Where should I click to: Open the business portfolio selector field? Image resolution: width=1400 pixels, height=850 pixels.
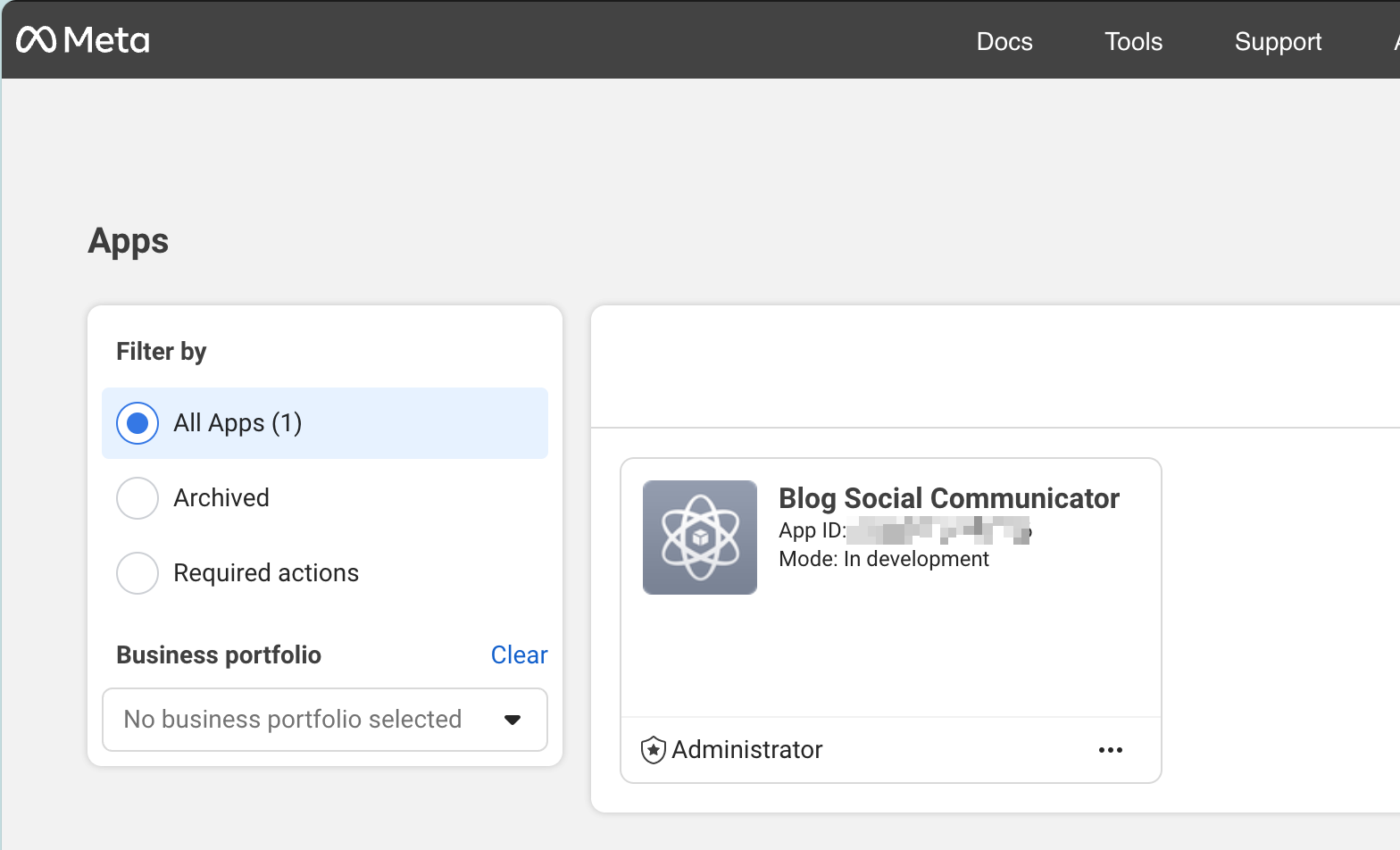293,720
